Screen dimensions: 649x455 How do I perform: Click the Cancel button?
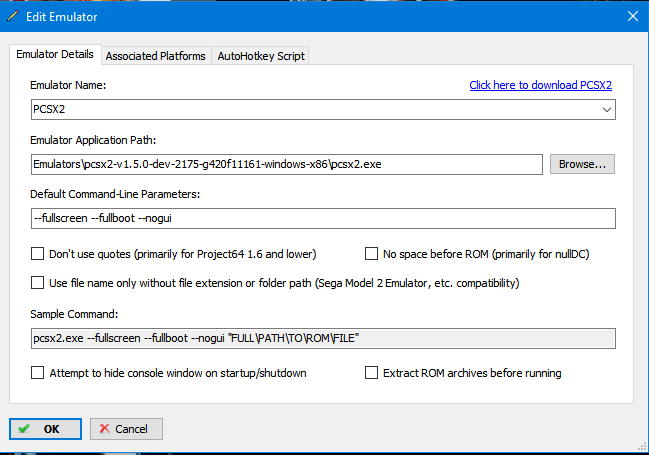pos(126,429)
